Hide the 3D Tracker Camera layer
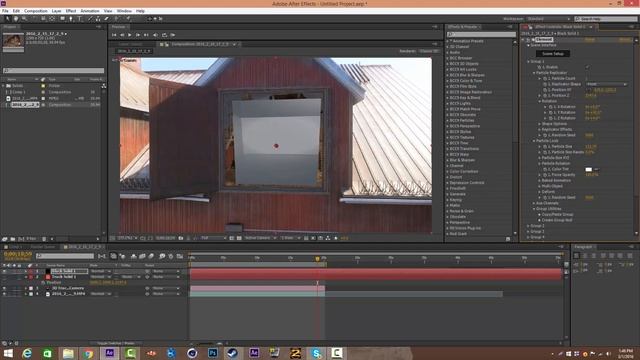The image size is (640, 360). pos(4,288)
